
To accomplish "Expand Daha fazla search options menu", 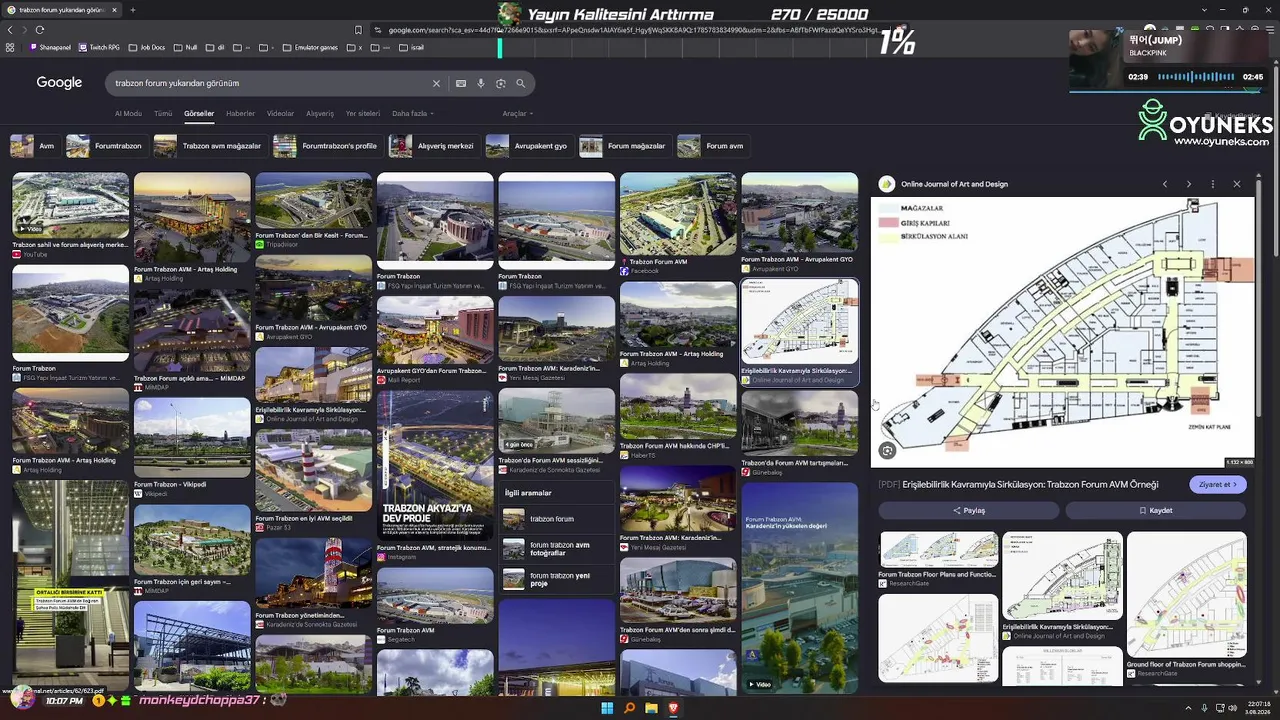I will [x=412, y=114].
